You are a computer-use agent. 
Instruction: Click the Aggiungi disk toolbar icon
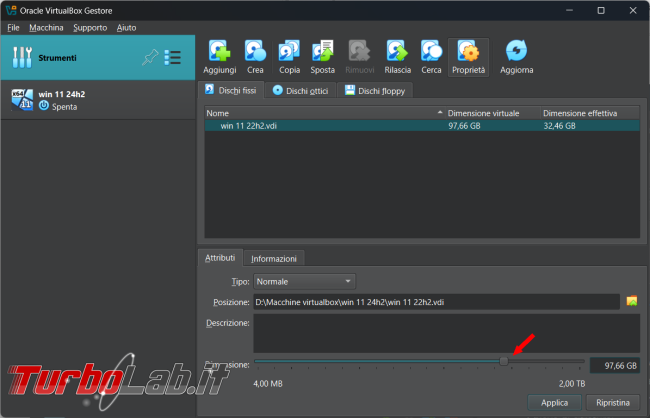pos(219,57)
